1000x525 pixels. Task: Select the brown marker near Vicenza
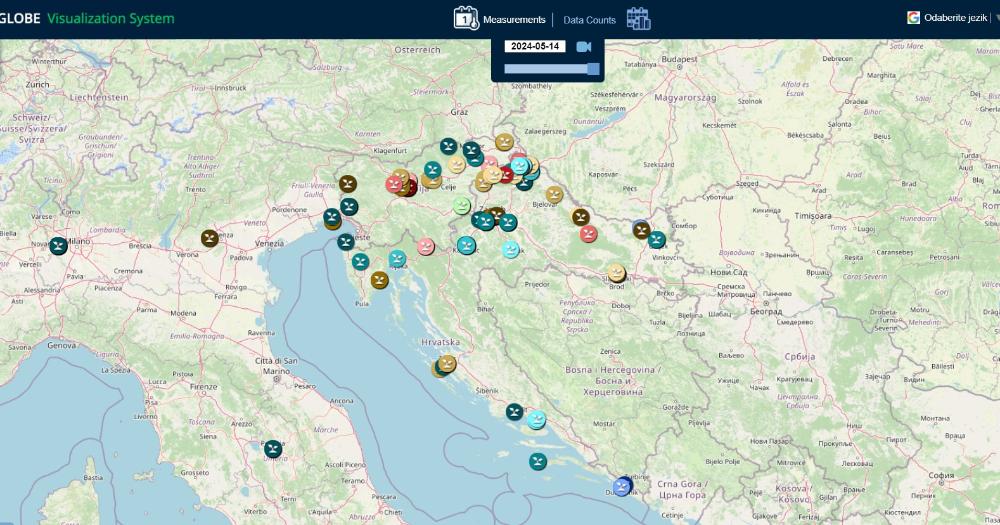pos(210,238)
